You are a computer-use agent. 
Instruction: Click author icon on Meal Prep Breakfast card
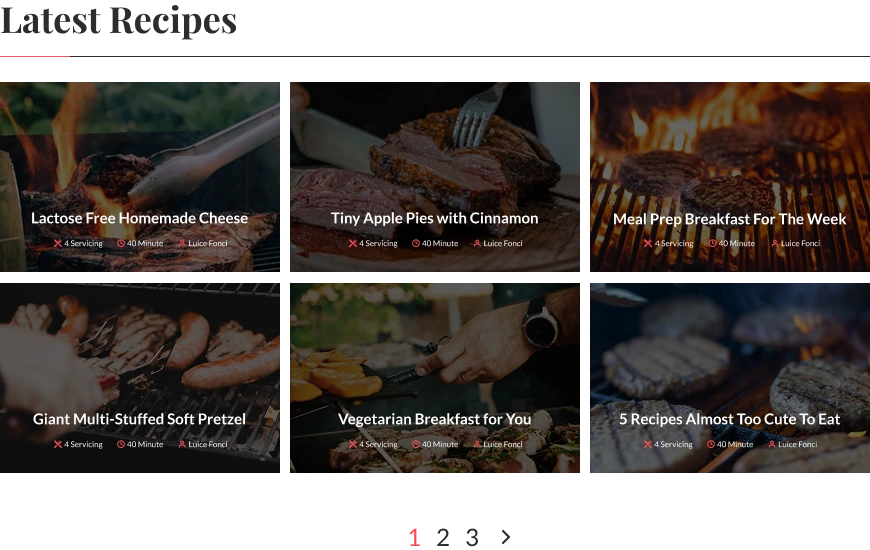775,243
